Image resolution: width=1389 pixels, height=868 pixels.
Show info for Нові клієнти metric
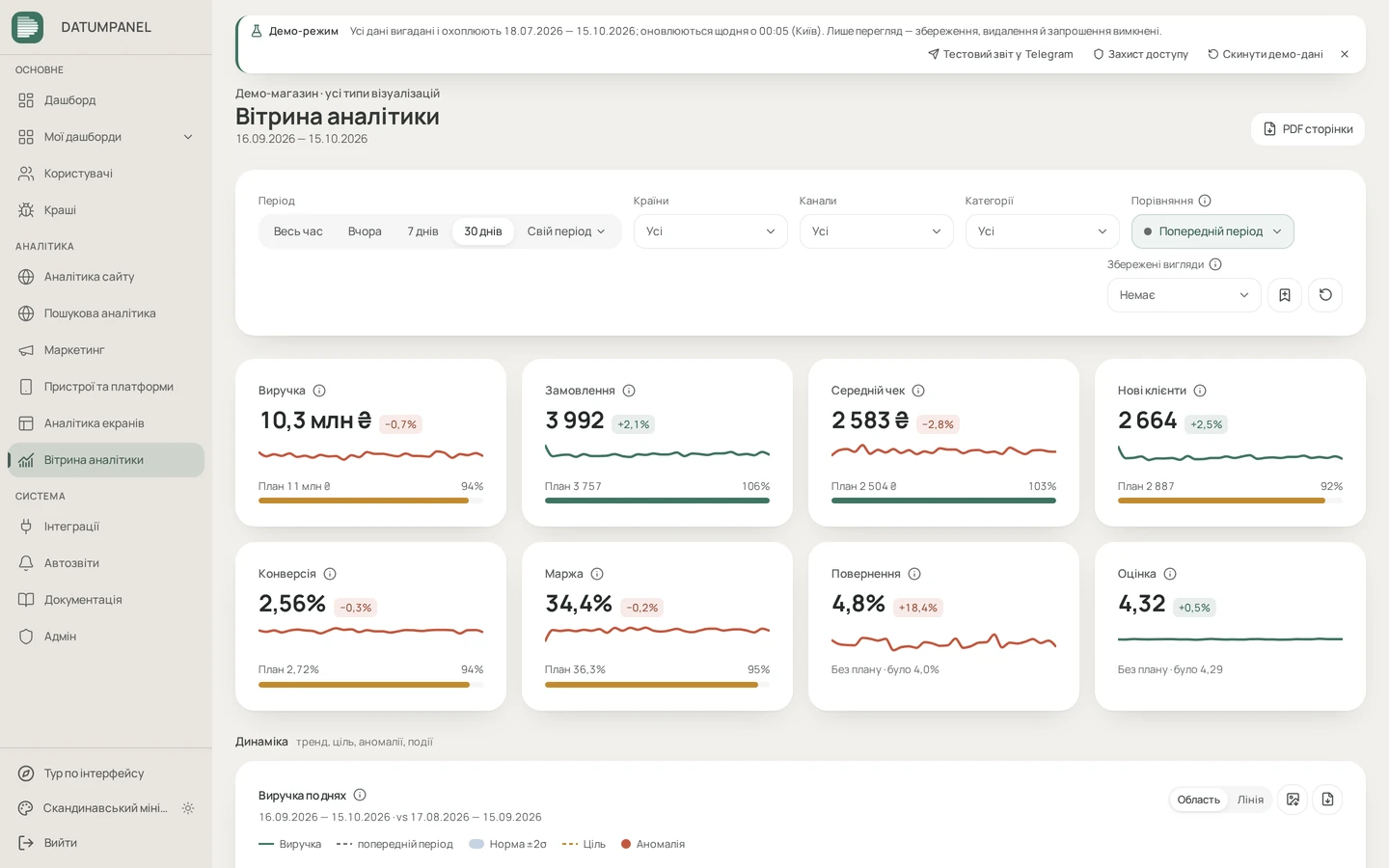(1200, 391)
